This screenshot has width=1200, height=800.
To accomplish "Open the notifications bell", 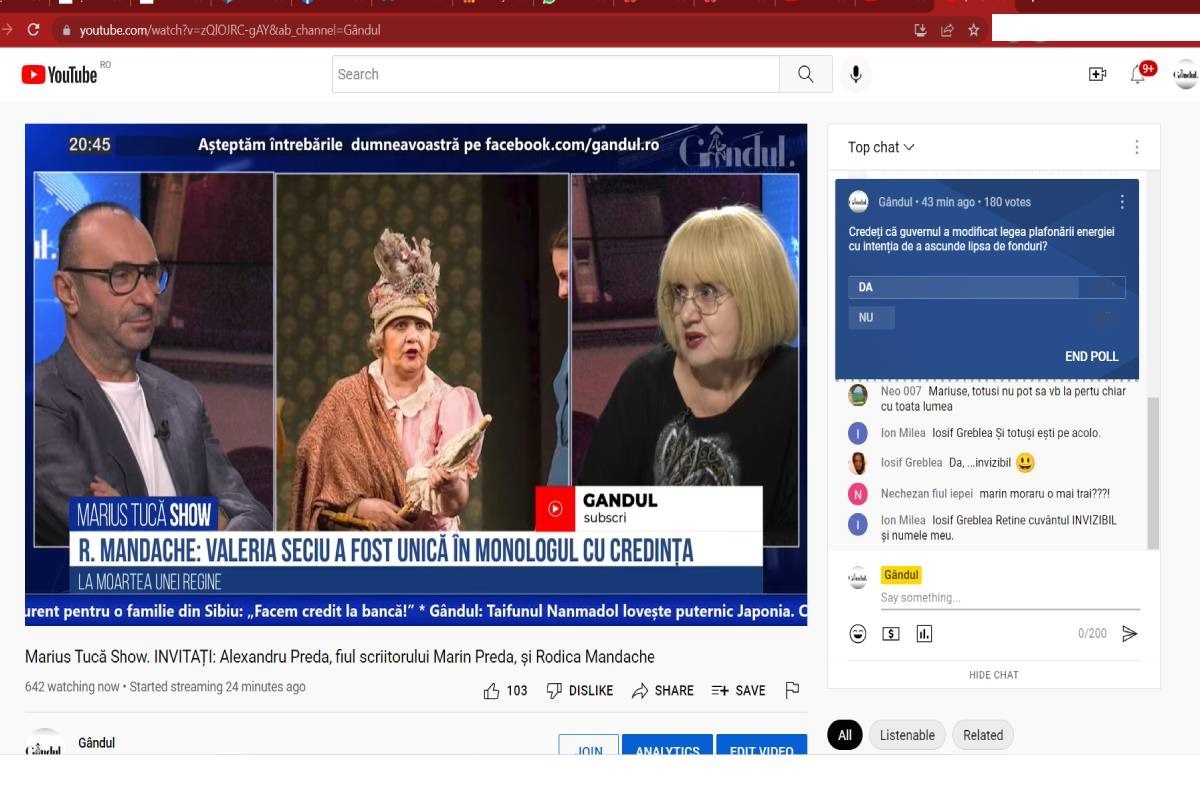I will [x=1138, y=74].
